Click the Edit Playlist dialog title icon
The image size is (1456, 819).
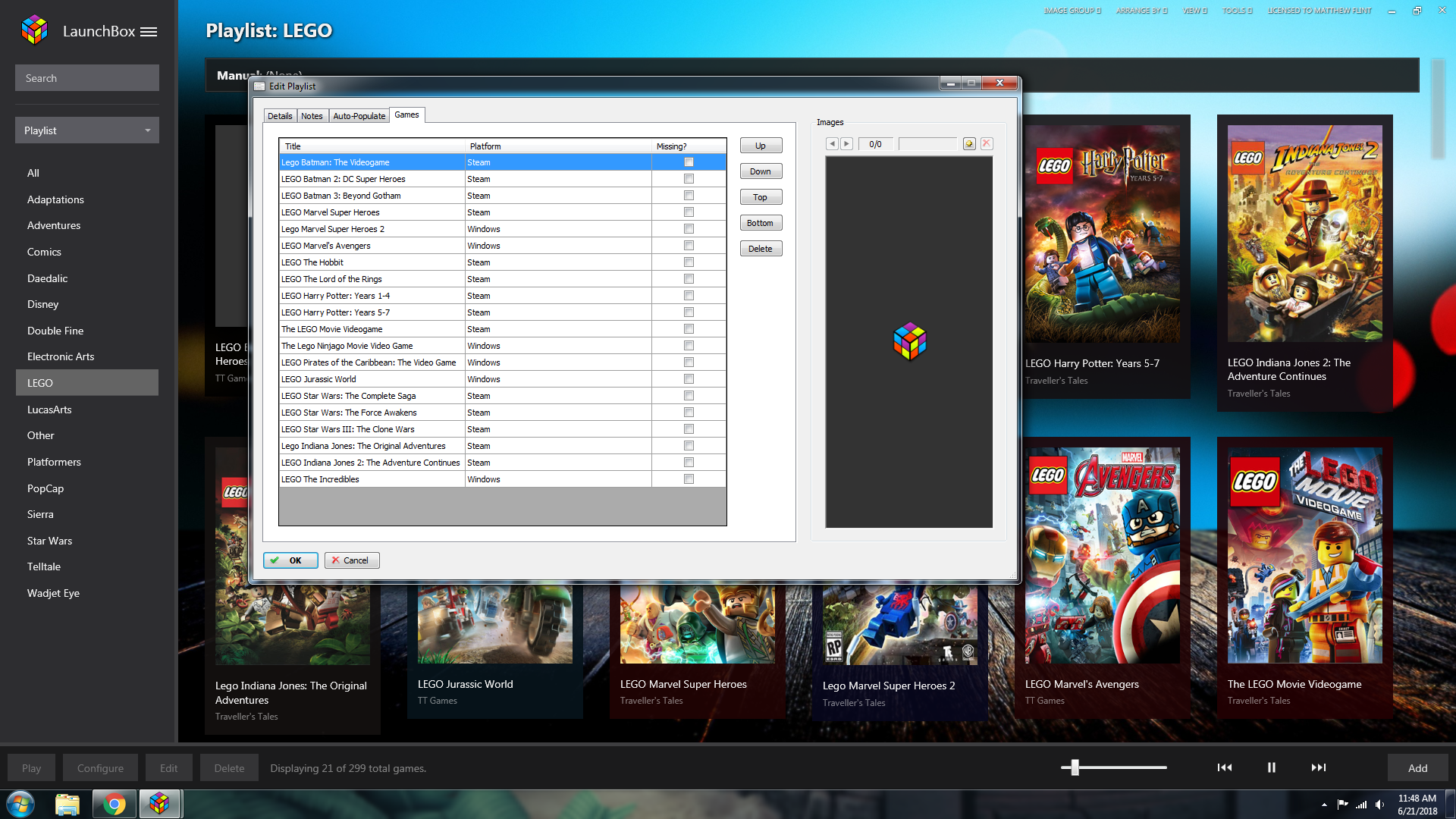(x=259, y=86)
